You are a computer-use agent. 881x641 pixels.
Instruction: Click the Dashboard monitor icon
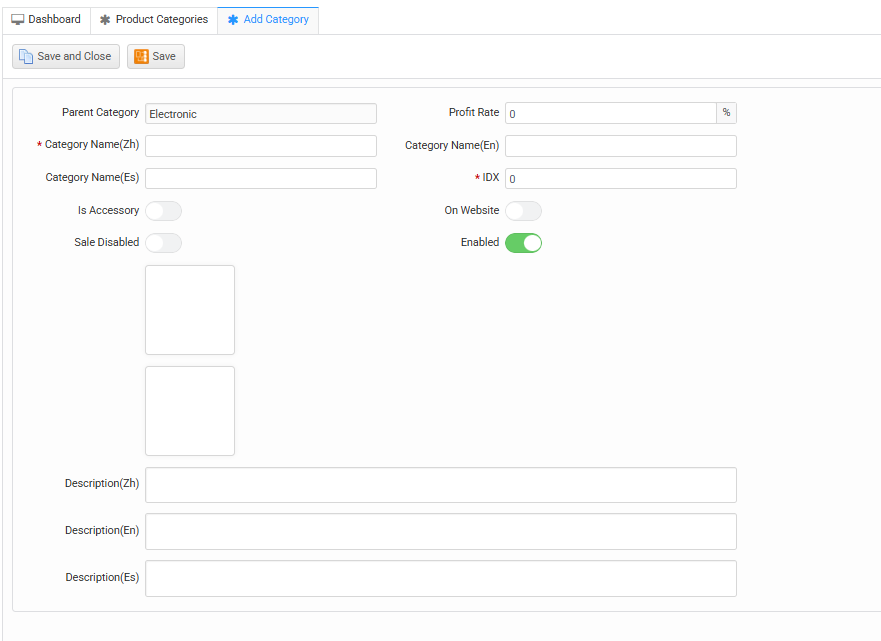click(x=18, y=20)
